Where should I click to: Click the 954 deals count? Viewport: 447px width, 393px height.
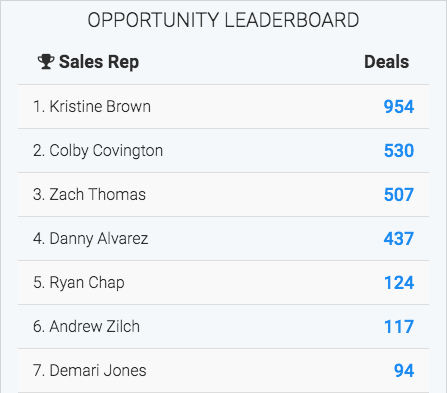tap(399, 107)
